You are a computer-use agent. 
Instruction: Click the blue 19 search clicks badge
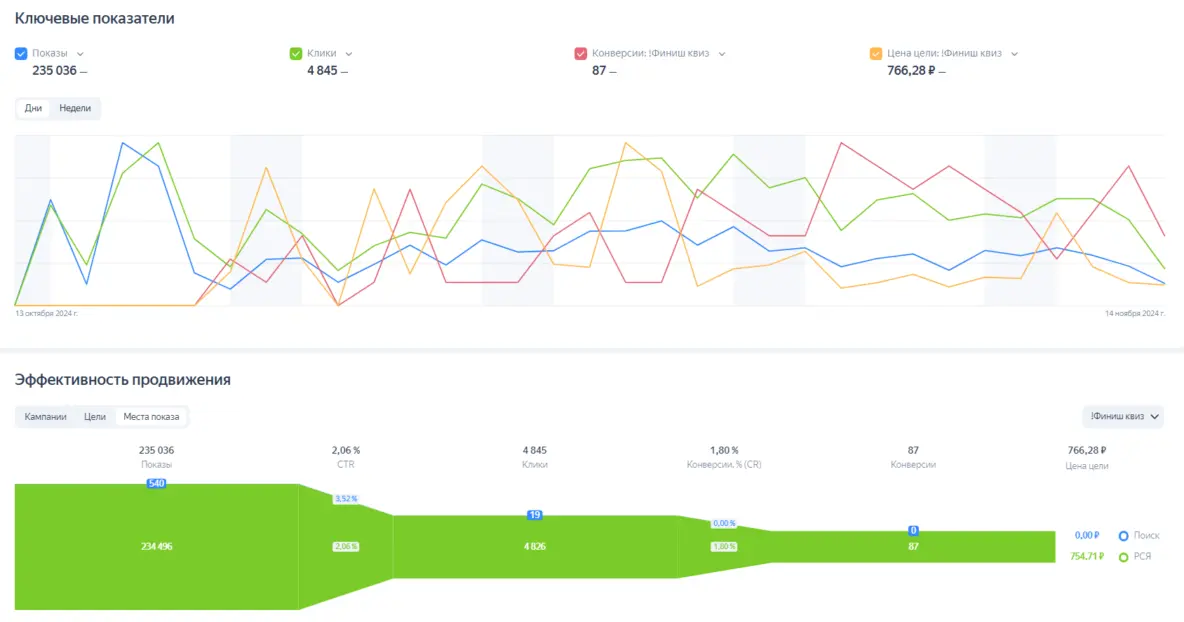(x=535, y=515)
